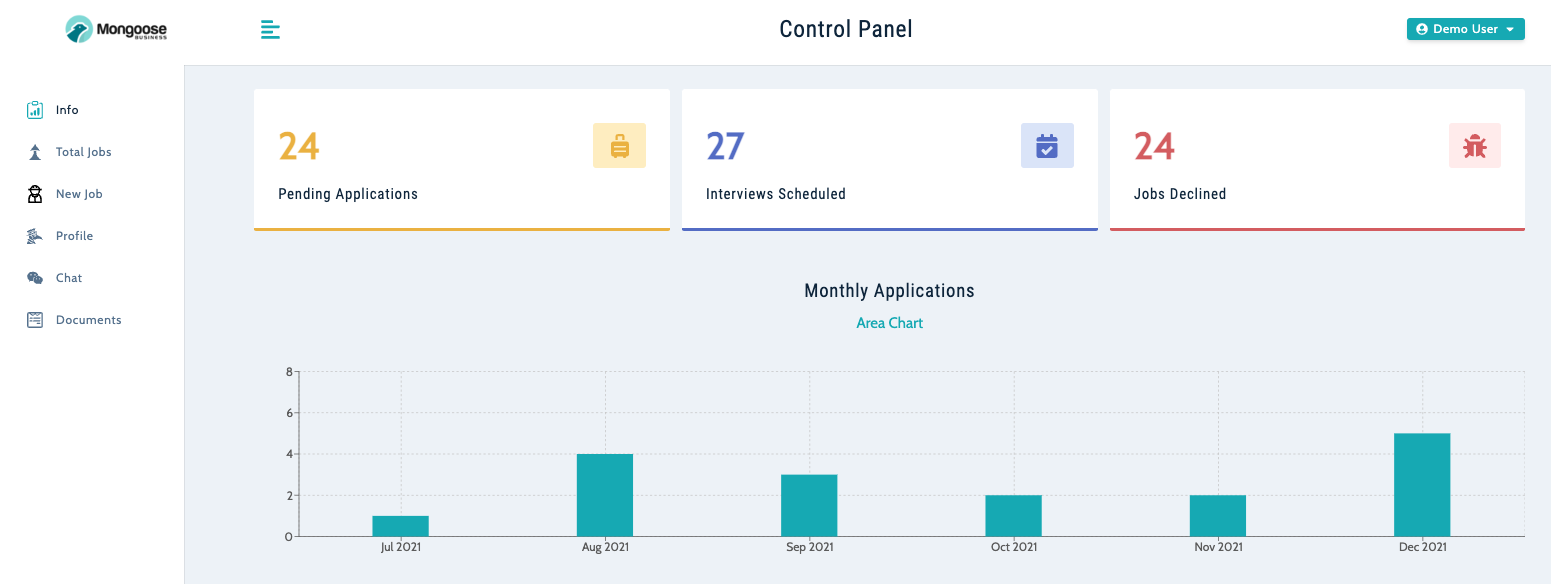
Task: Open the Documents menu label
Action: (89, 320)
